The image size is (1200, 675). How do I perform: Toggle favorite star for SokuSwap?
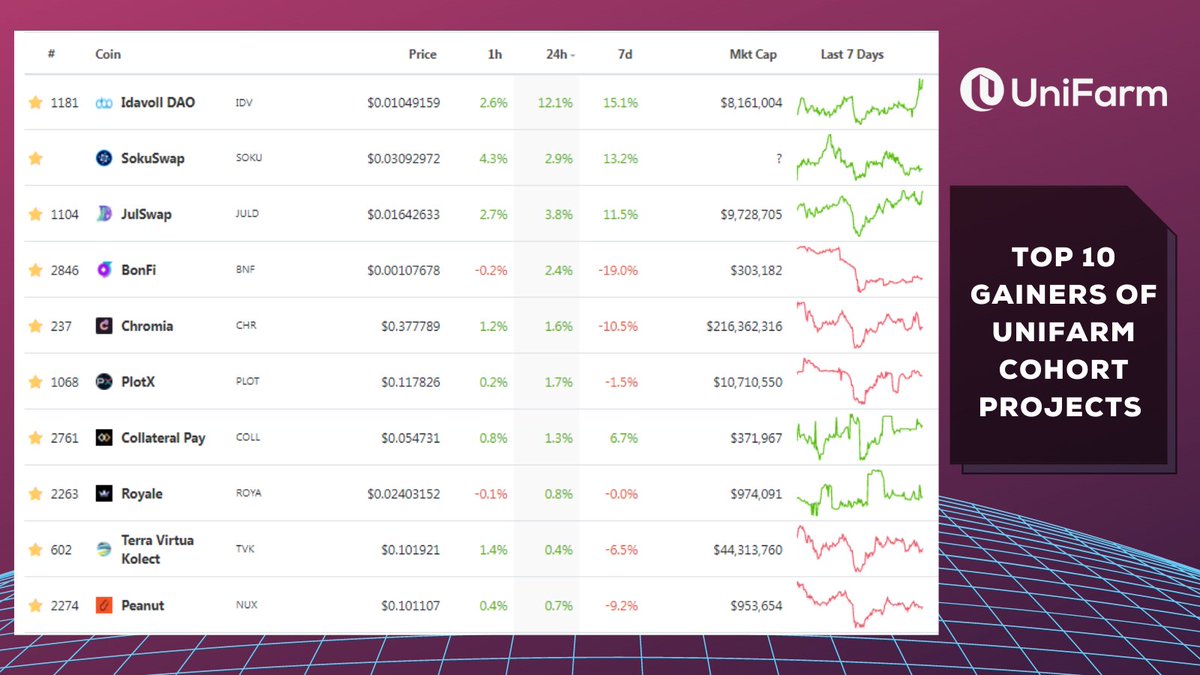point(36,158)
